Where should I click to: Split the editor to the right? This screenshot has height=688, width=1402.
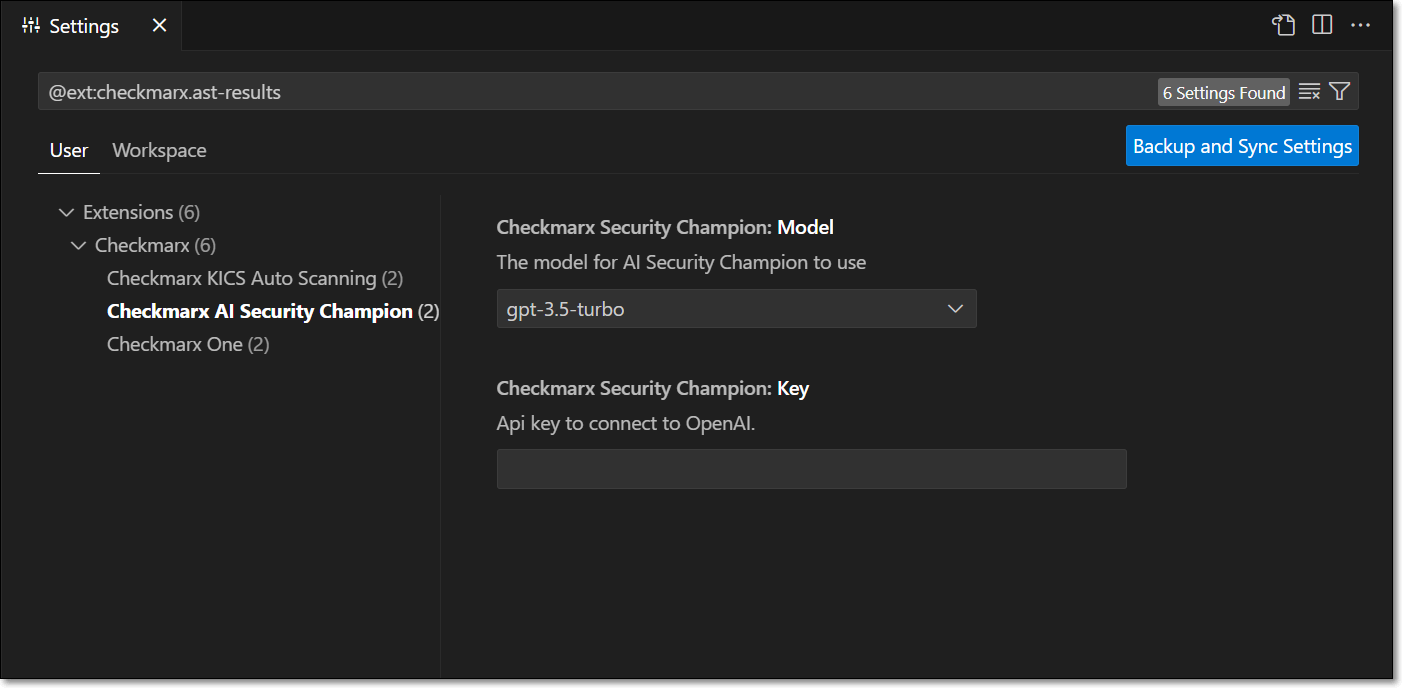click(x=1322, y=25)
